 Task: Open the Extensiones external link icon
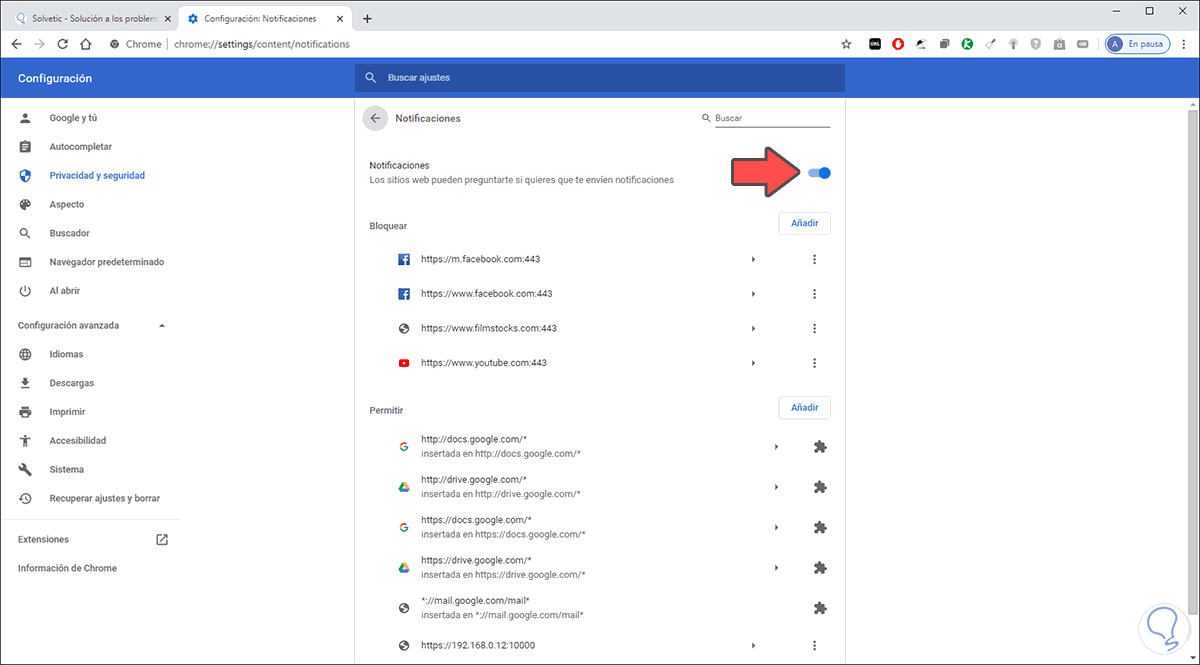coord(162,540)
